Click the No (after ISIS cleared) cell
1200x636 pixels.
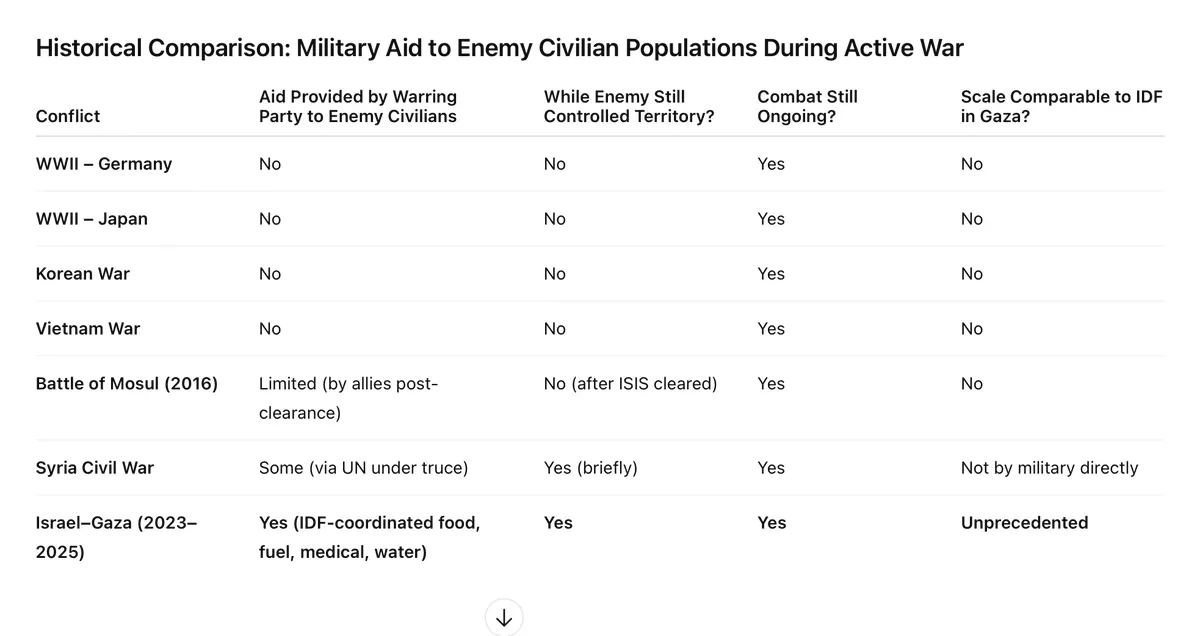630,384
